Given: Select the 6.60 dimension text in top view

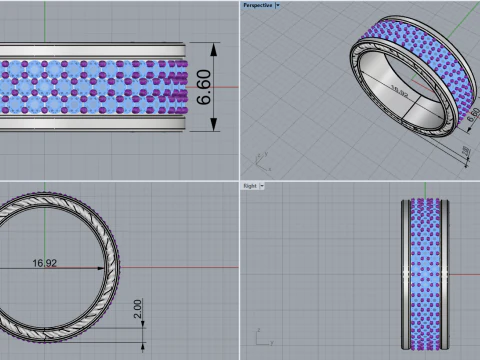Looking at the screenshot, I should click(x=204, y=87).
